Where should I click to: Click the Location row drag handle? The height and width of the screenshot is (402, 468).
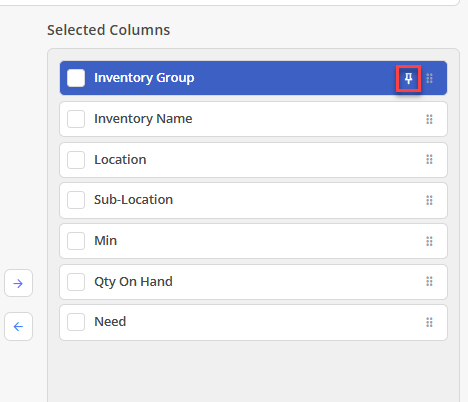(x=429, y=160)
